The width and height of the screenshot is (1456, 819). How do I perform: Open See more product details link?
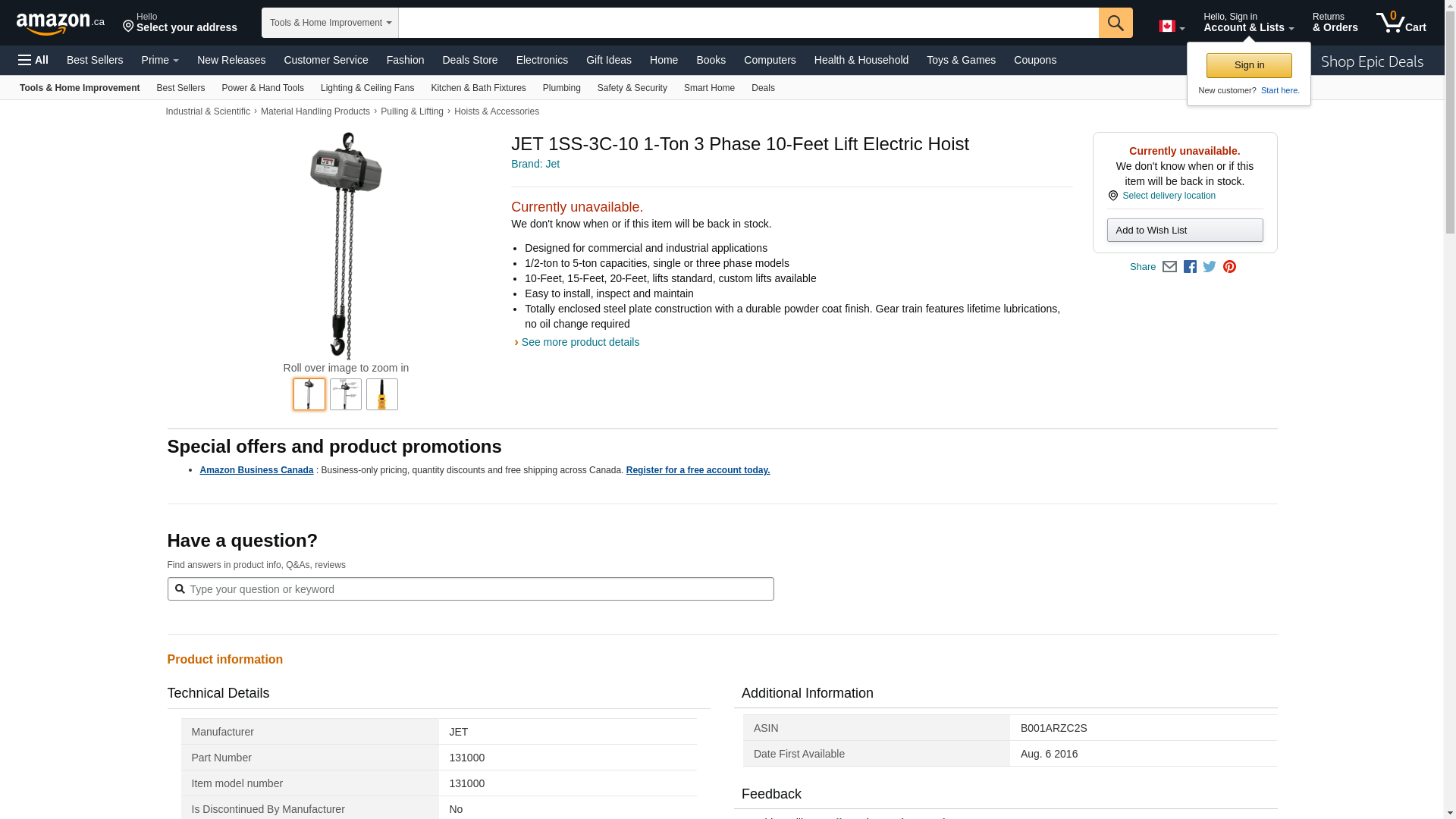point(580,342)
